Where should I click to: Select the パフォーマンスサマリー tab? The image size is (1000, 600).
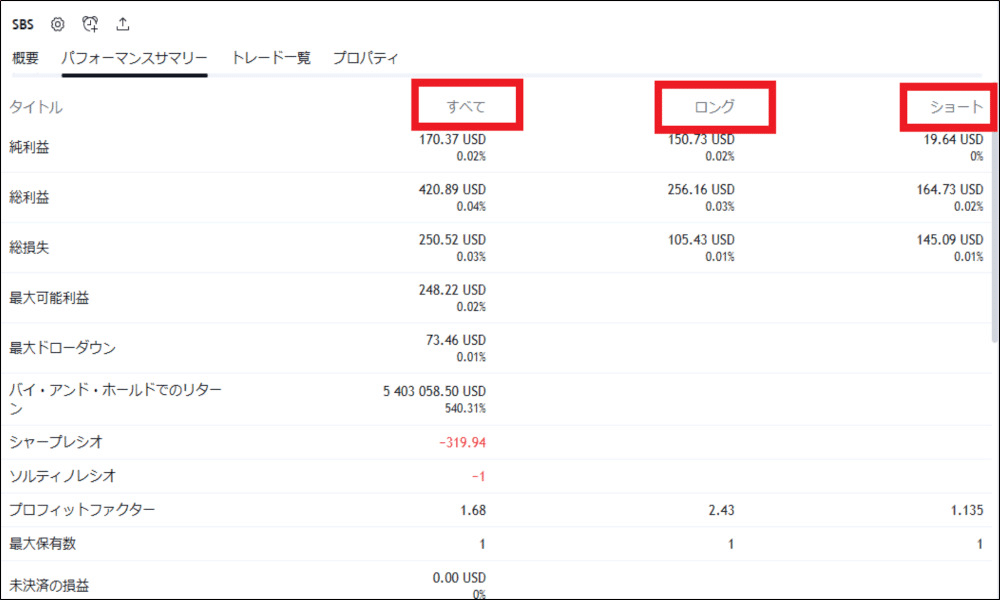coord(134,58)
